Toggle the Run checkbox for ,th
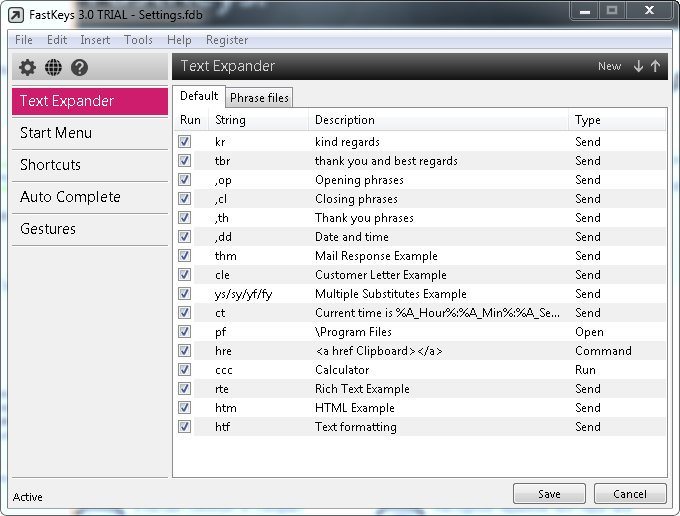 [x=184, y=217]
